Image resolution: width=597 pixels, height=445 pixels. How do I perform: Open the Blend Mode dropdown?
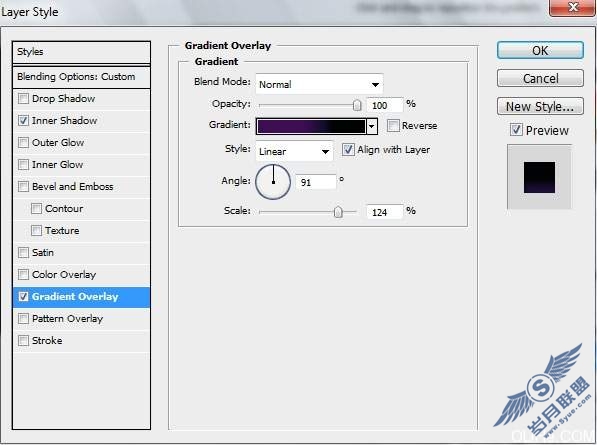coord(319,84)
